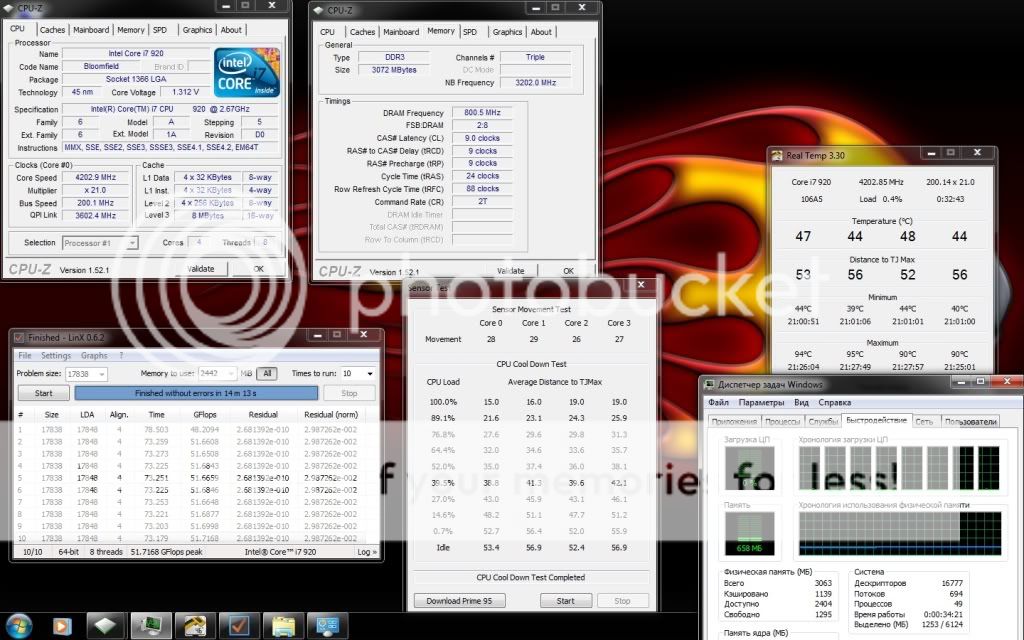The height and width of the screenshot is (640, 1024).
Task: Open the ? help menu in LinX
Action: coord(121,356)
